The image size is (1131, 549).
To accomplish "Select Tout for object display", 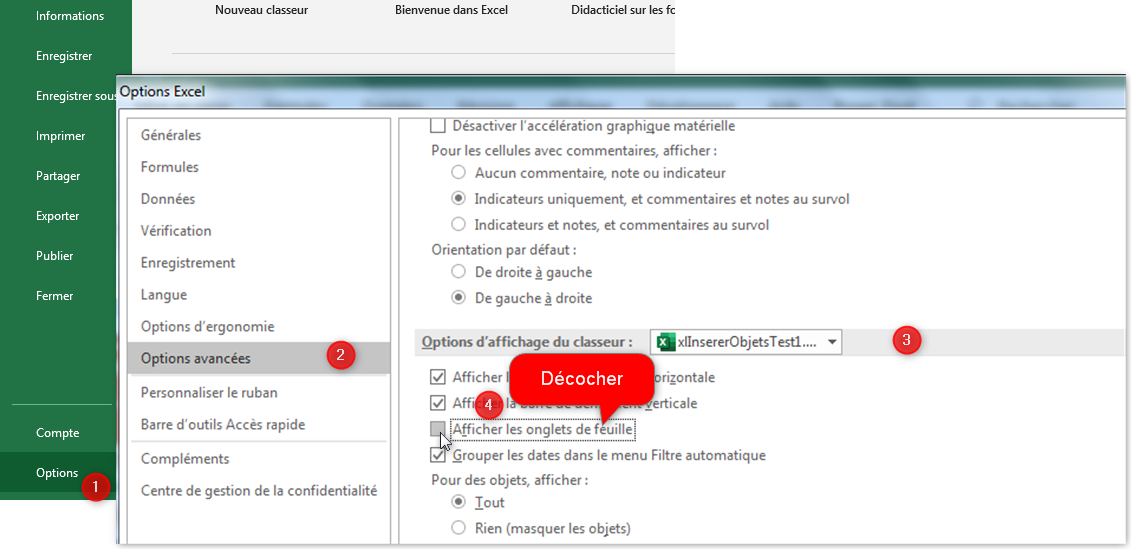I will tap(458, 502).
